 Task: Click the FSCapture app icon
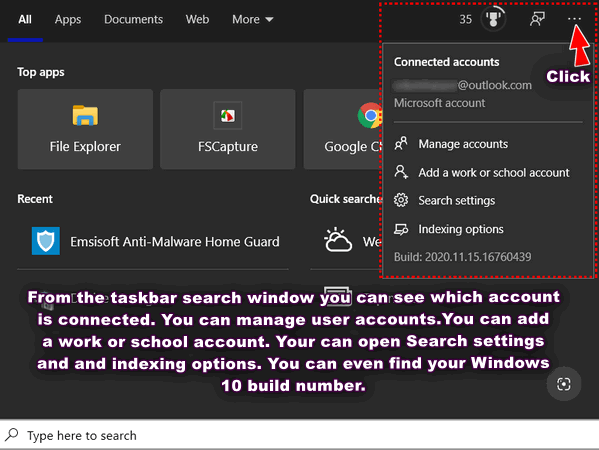pyautogui.click(x=228, y=115)
